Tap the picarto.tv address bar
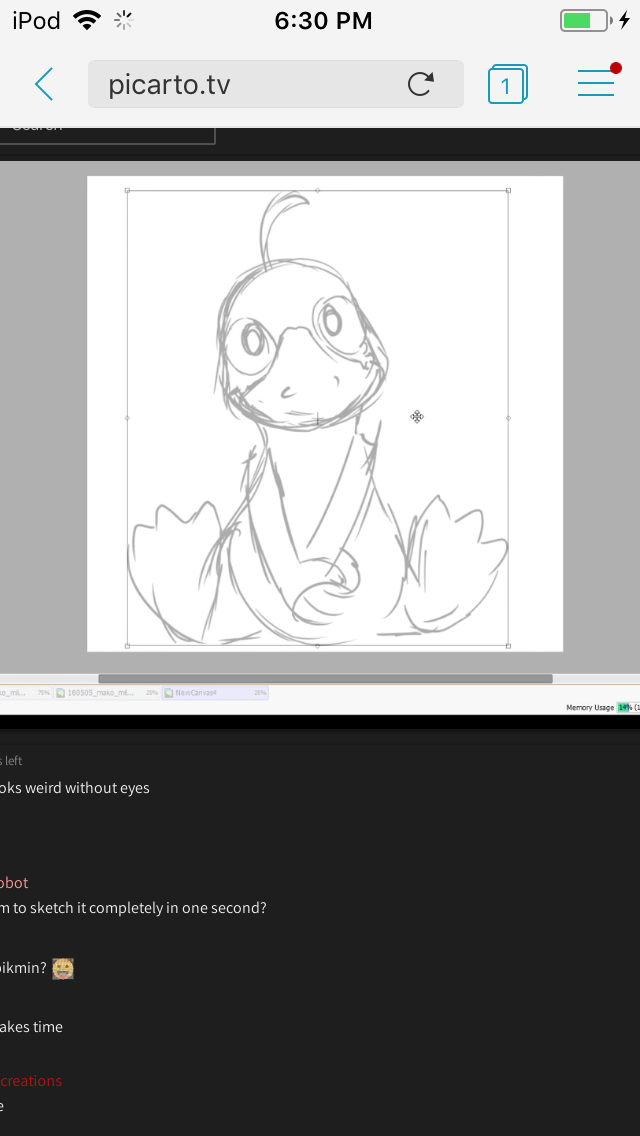Image resolution: width=640 pixels, height=1136 pixels. point(275,84)
